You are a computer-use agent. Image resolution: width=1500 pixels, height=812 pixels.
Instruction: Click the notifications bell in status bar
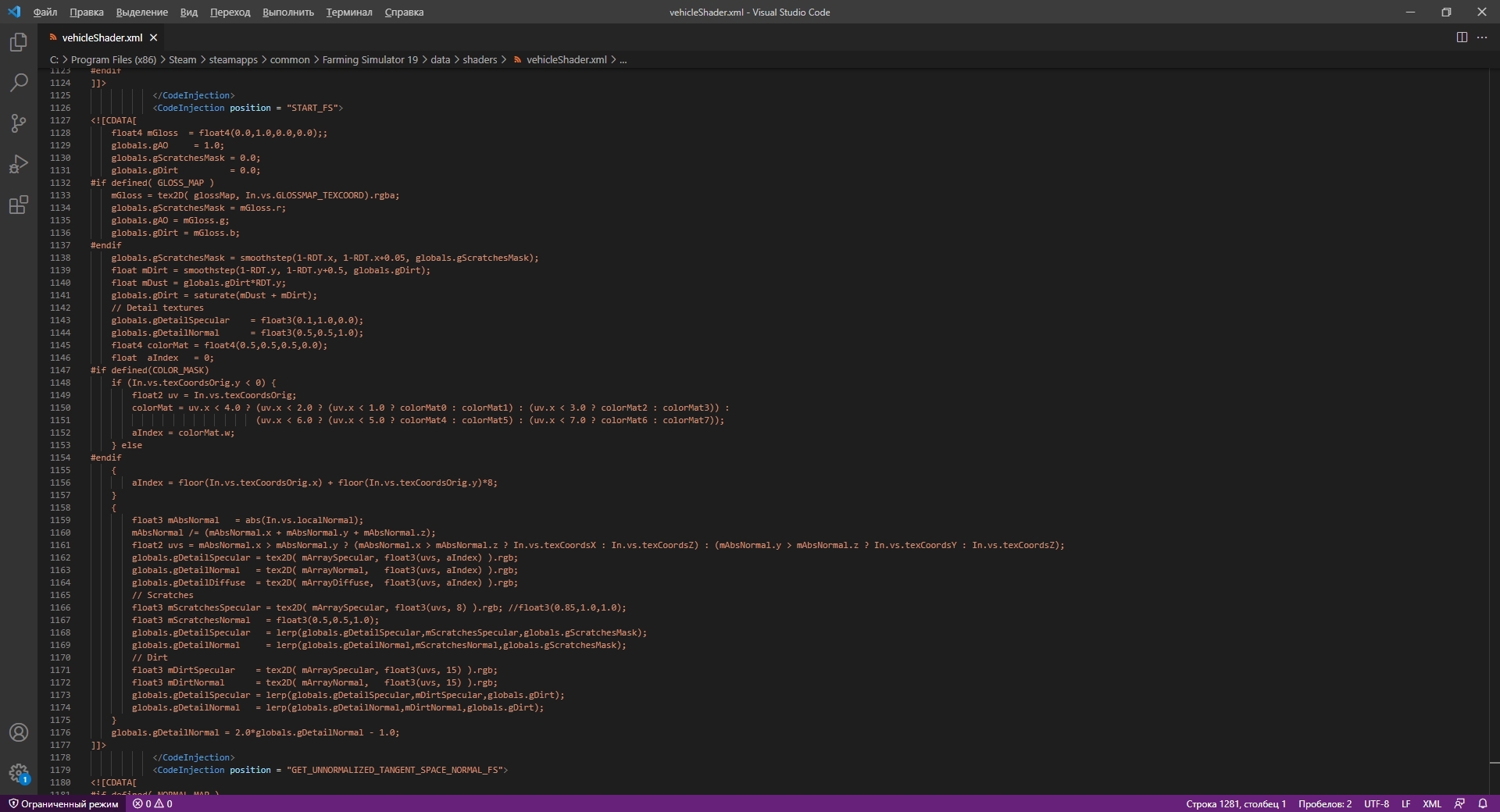tap(1482, 803)
